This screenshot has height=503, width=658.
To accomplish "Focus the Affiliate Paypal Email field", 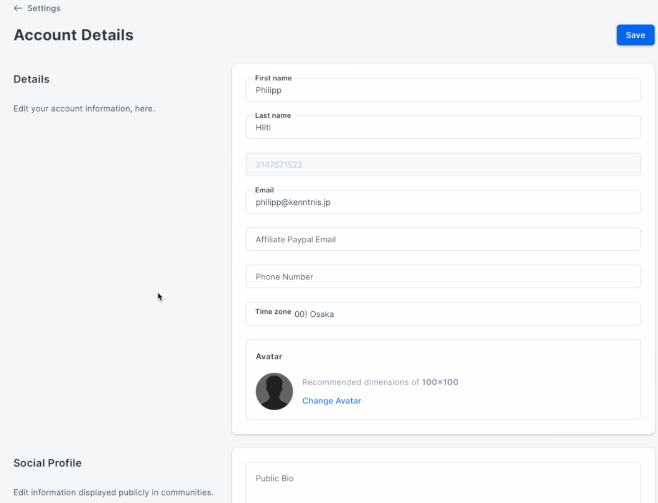I will [443, 239].
